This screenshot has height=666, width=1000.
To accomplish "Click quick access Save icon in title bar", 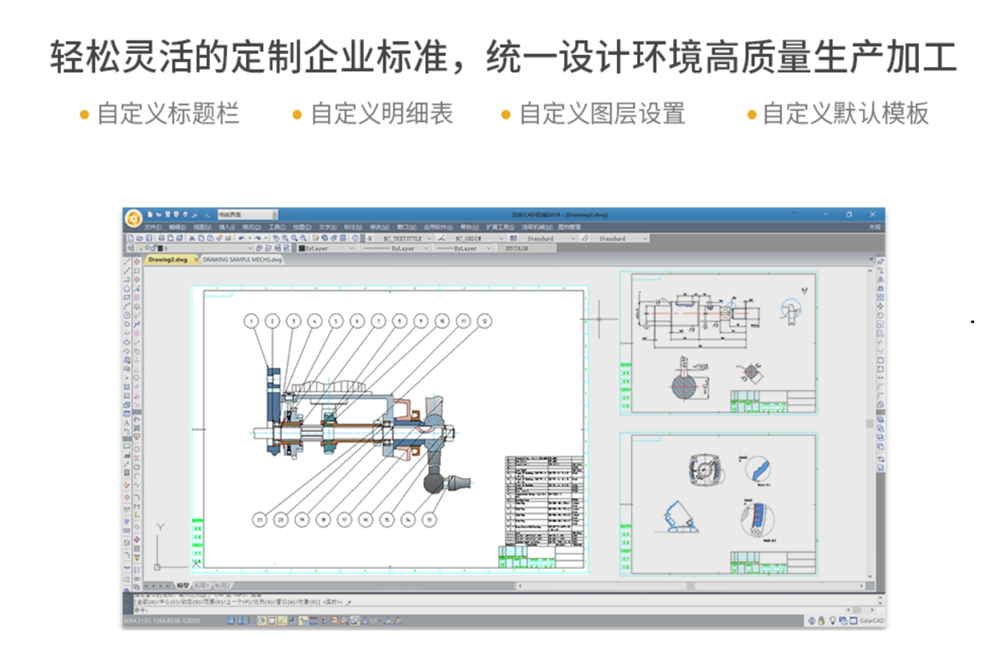I will click(x=168, y=214).
